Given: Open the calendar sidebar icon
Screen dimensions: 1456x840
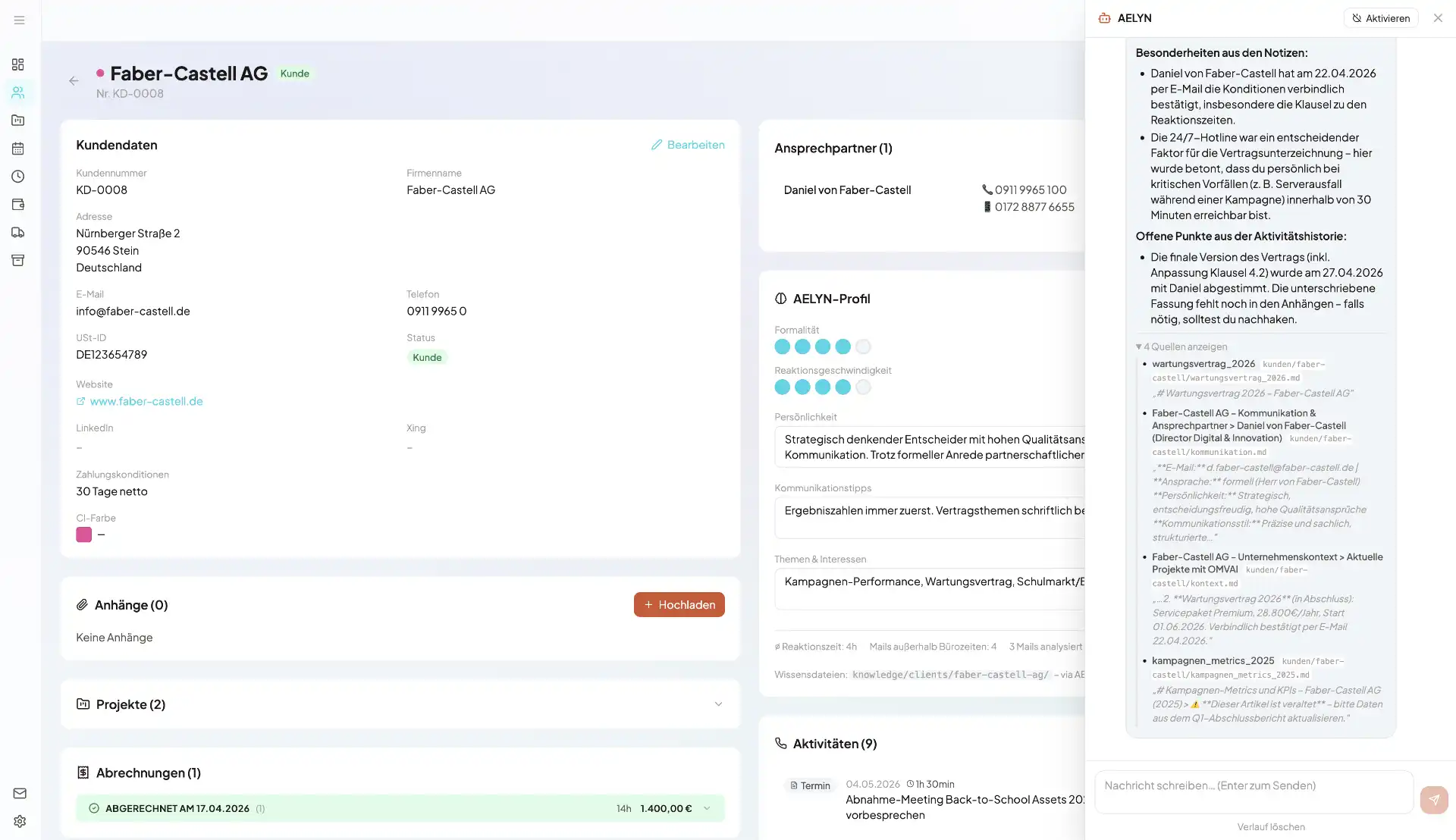Looking at the screenshot, I should (18, 149).
